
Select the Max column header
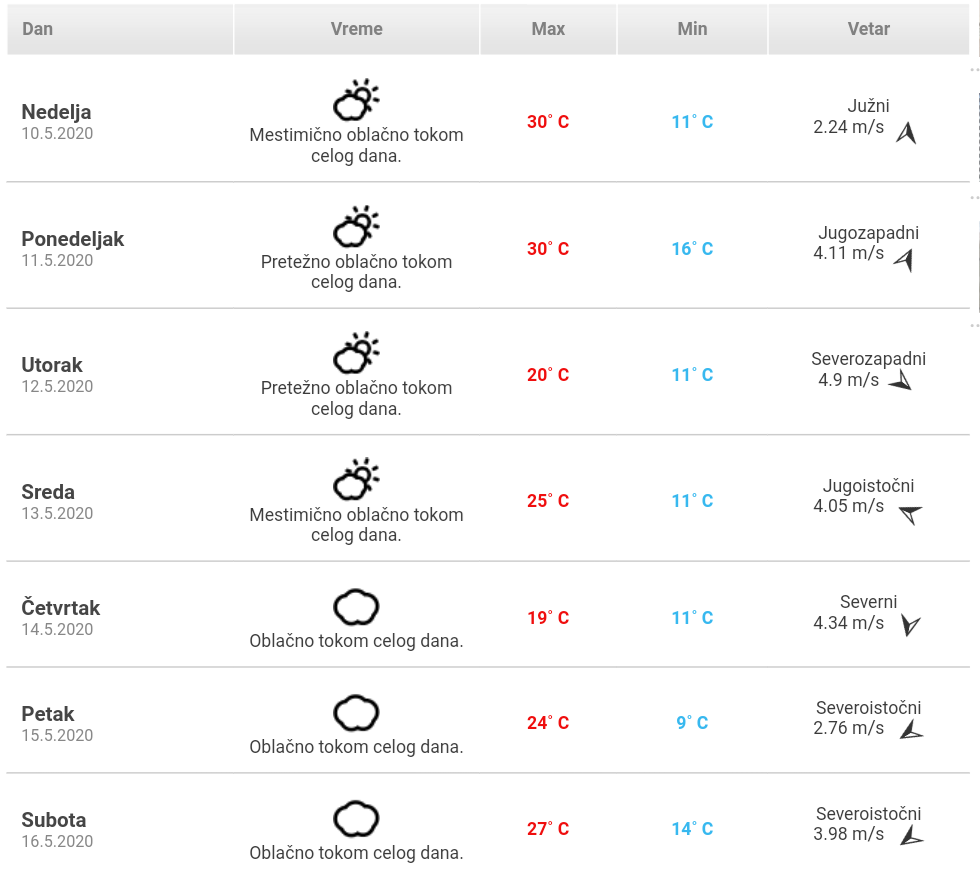[548, 29]
